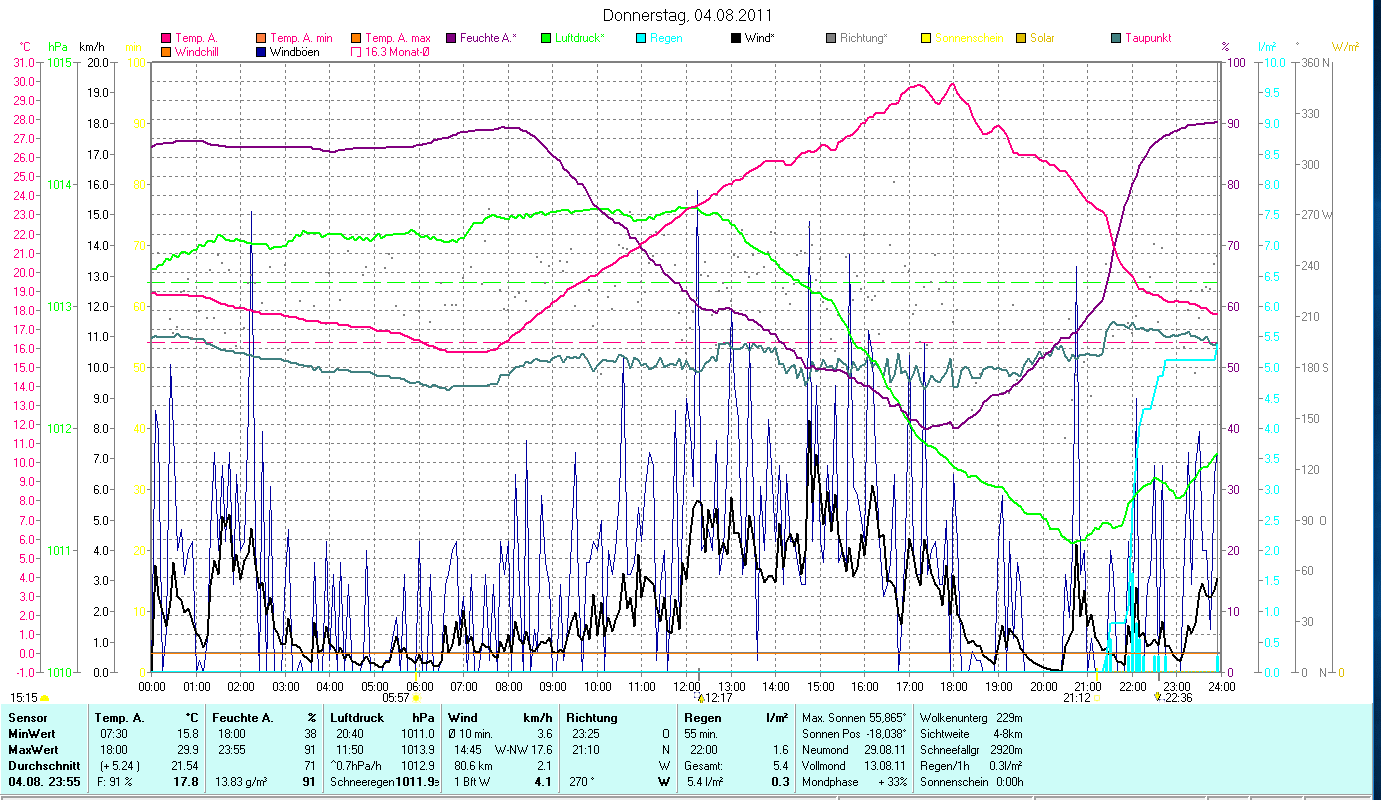Click the black Wind legend square
The image size is (1381, 800).
tap(735, 38)
